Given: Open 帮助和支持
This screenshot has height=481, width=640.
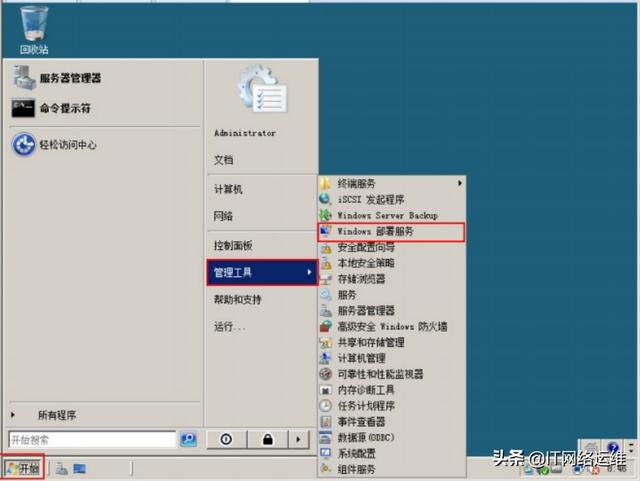Looking at the screenshot, I should tap(238, 299).
